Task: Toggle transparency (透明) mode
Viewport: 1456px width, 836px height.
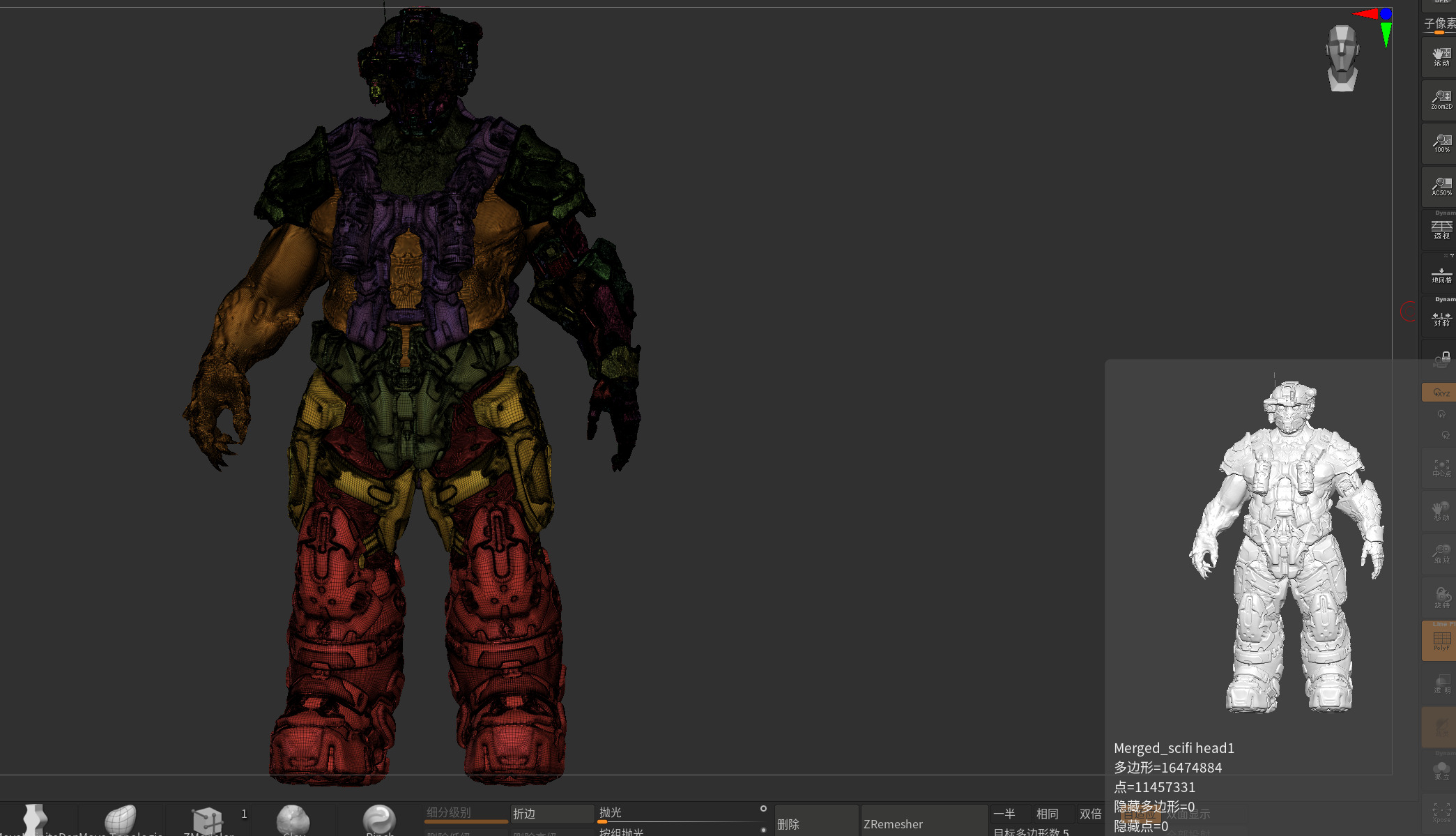Action: click(x=1440, y=684)
